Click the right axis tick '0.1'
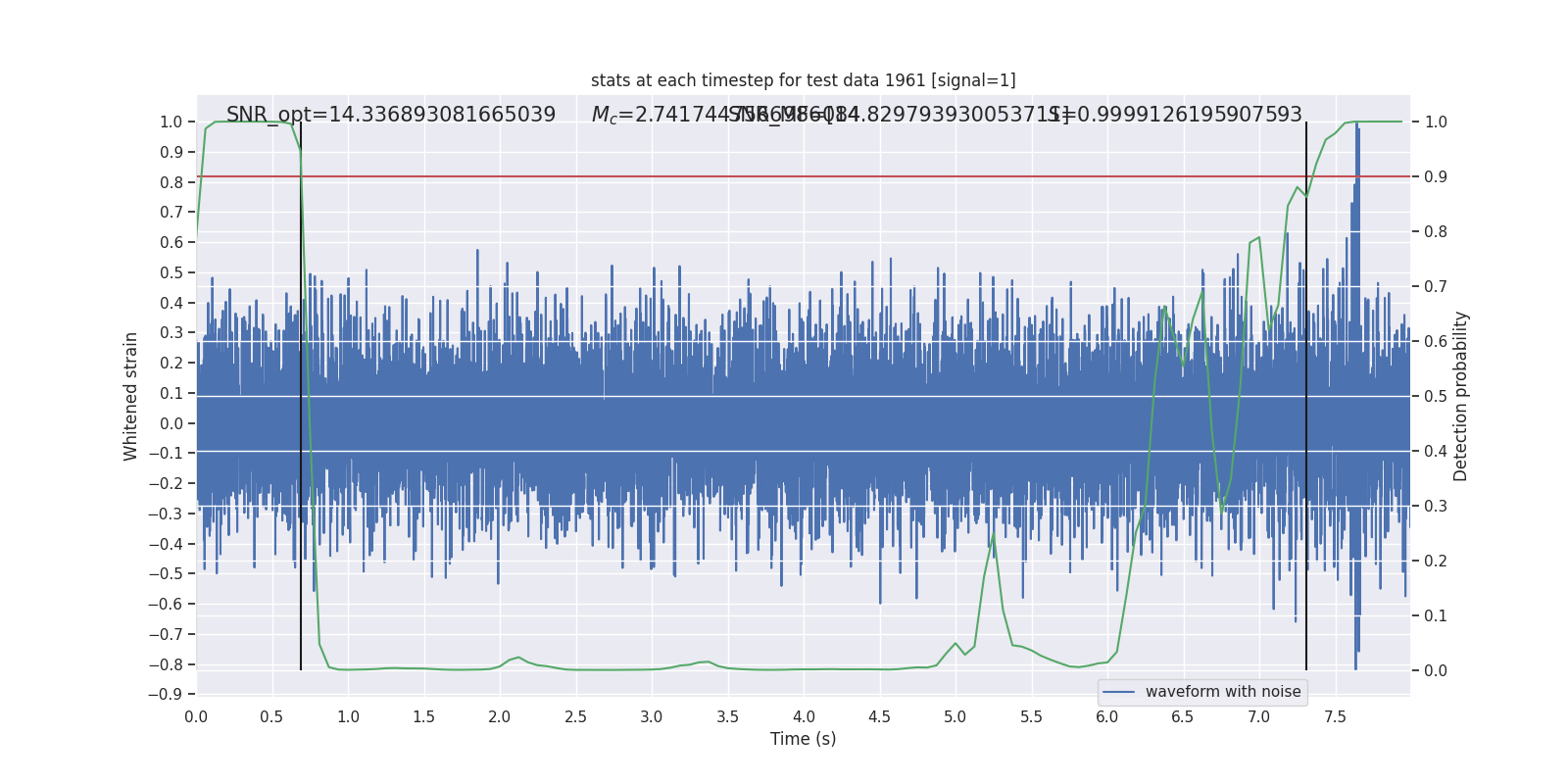1568x784 pixels. coord(1436,615)
